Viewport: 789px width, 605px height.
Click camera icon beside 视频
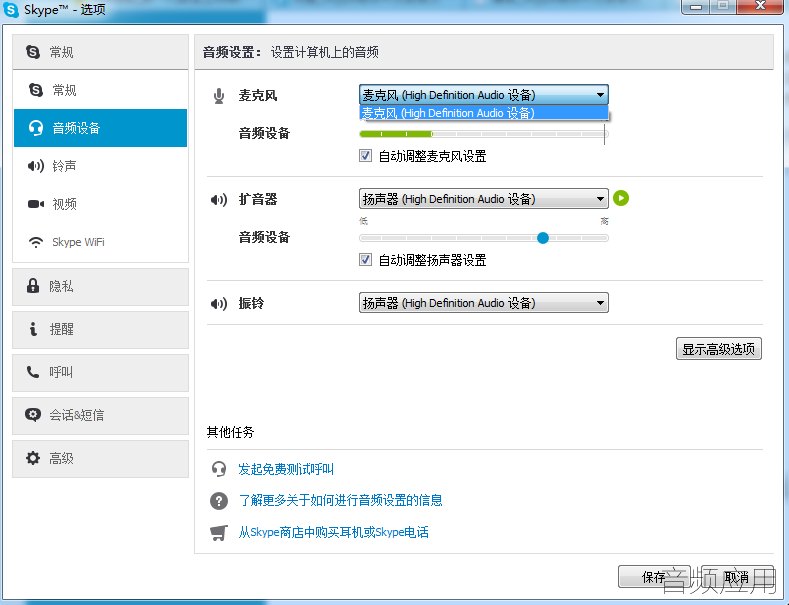(36, 204)
